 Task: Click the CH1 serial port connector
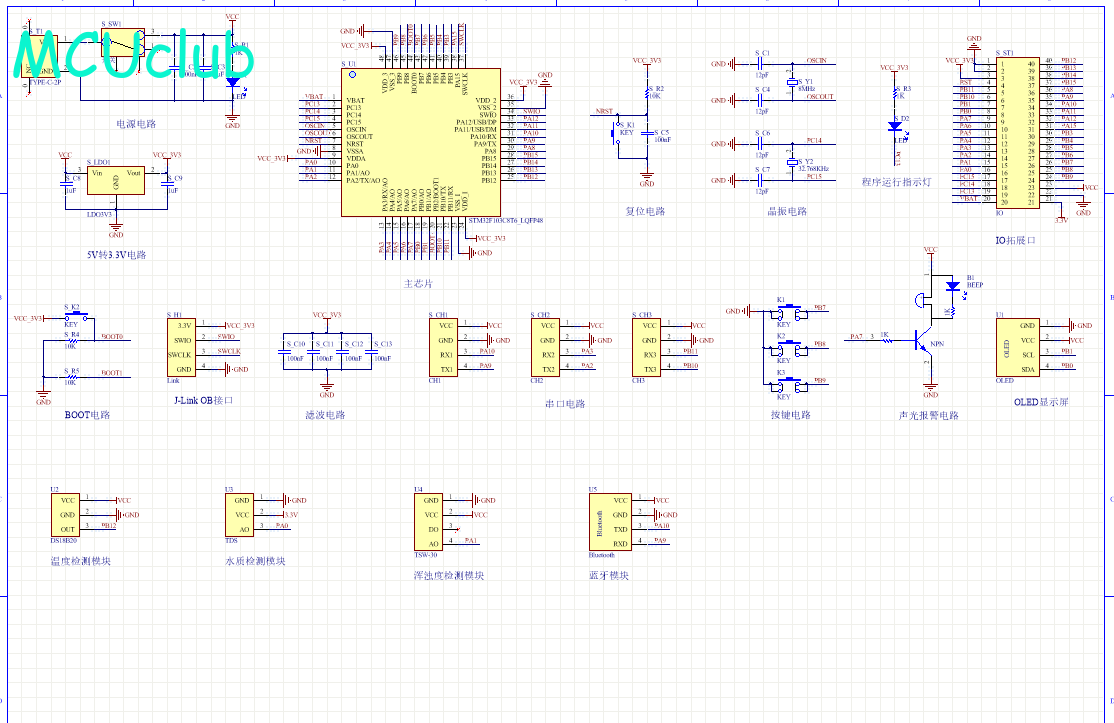(445, 347)
